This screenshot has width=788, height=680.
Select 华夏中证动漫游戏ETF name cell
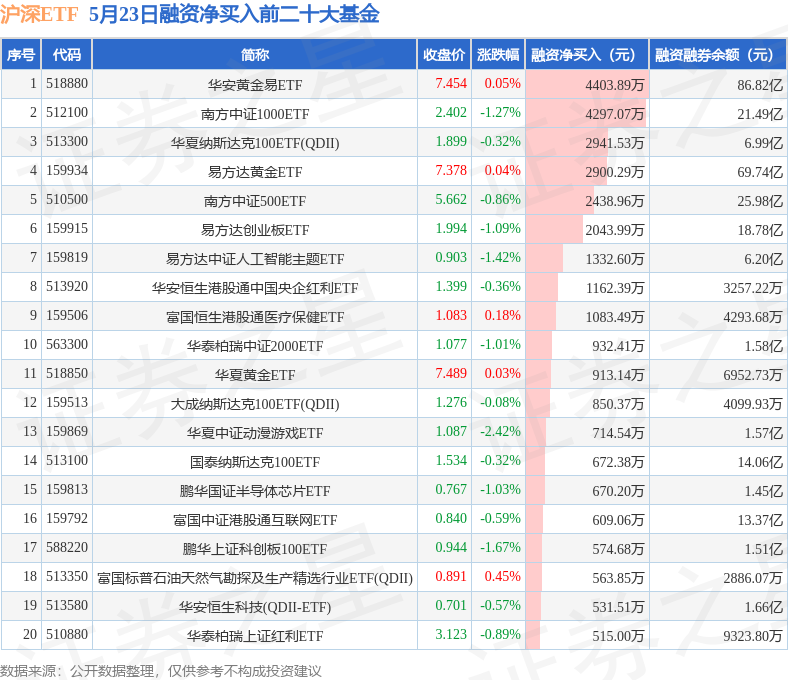tap(255, 433)
